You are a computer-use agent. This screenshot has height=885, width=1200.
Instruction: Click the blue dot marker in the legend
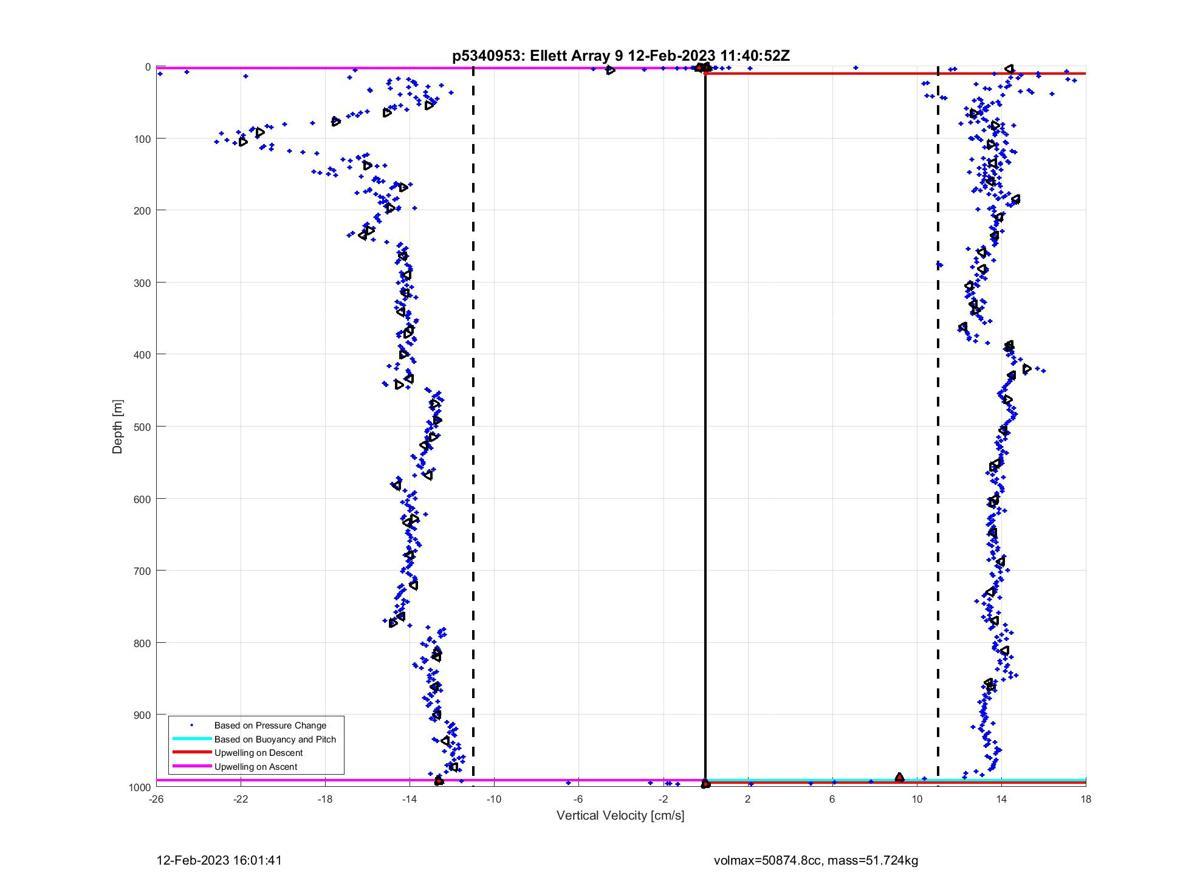191,725
